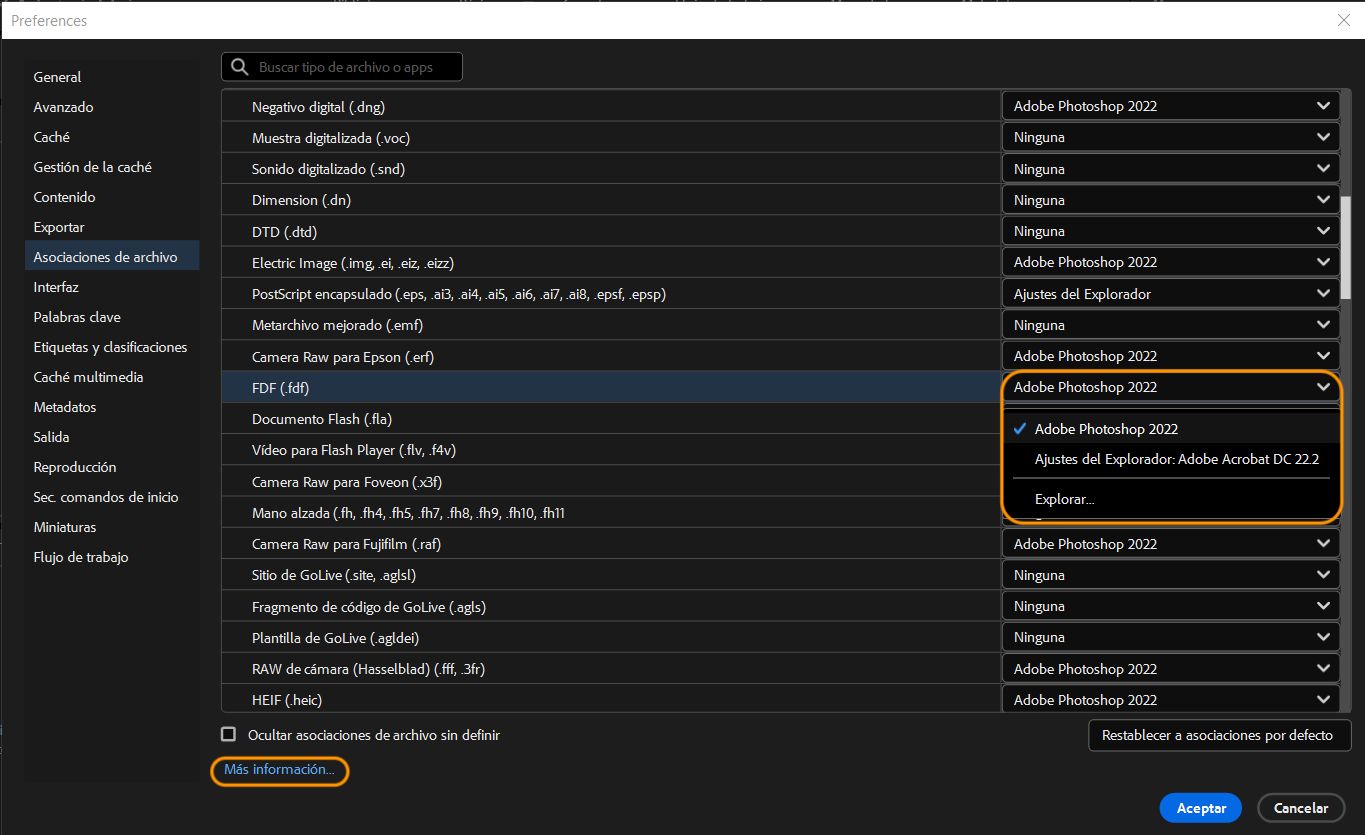The height and width of the screenshot is (835, 1365).
Task: Select Documento Flash (.fla) row
Action: coord(611,419)
